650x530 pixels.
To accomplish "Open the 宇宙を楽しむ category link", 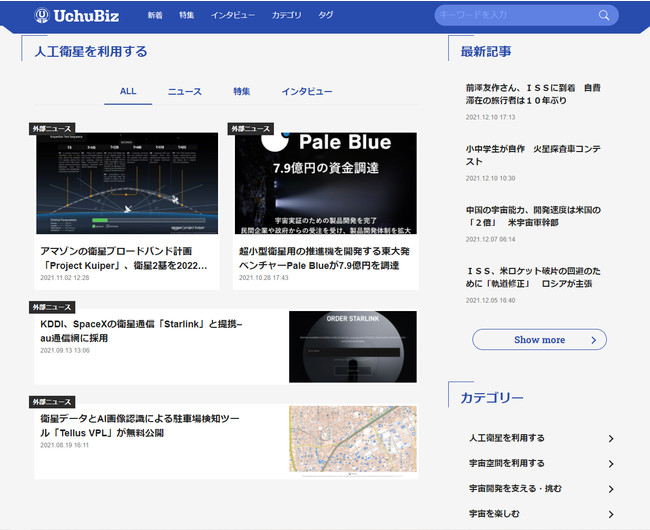I will (x=494, y=514).
